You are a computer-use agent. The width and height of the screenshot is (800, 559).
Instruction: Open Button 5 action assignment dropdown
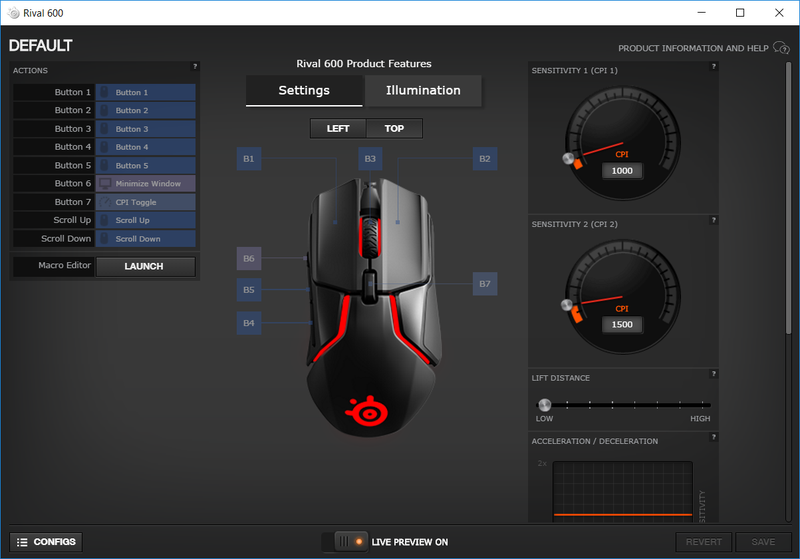[x=145, y=165]
